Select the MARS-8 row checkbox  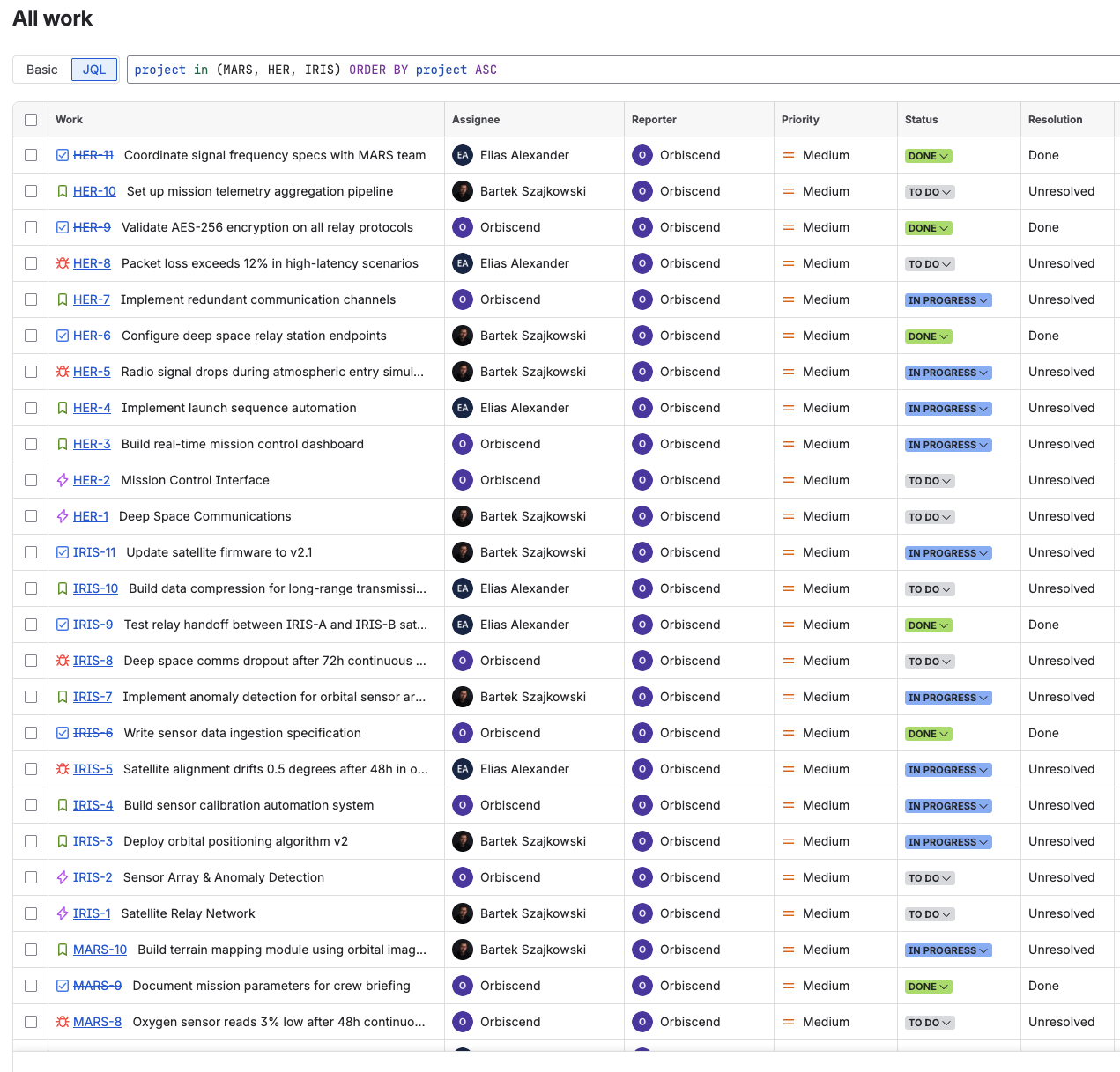point(31,1022)
